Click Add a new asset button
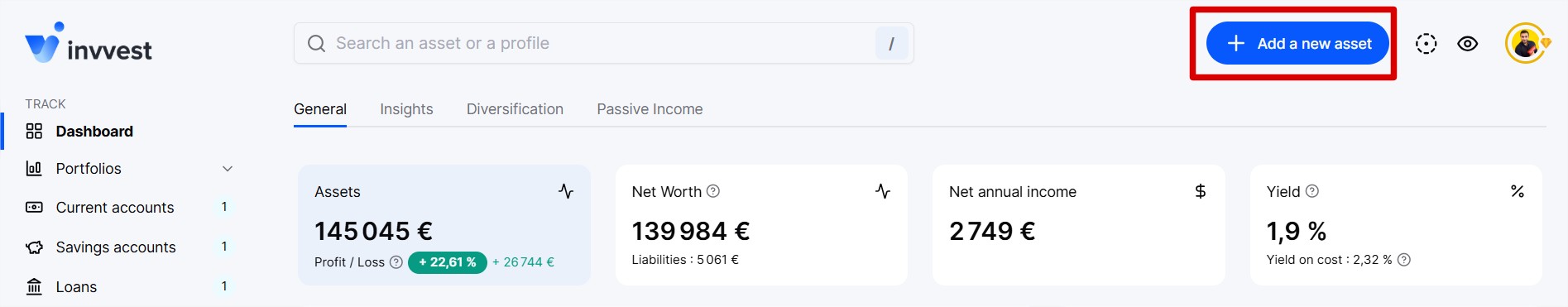1568x307 pixels. 1297,43
